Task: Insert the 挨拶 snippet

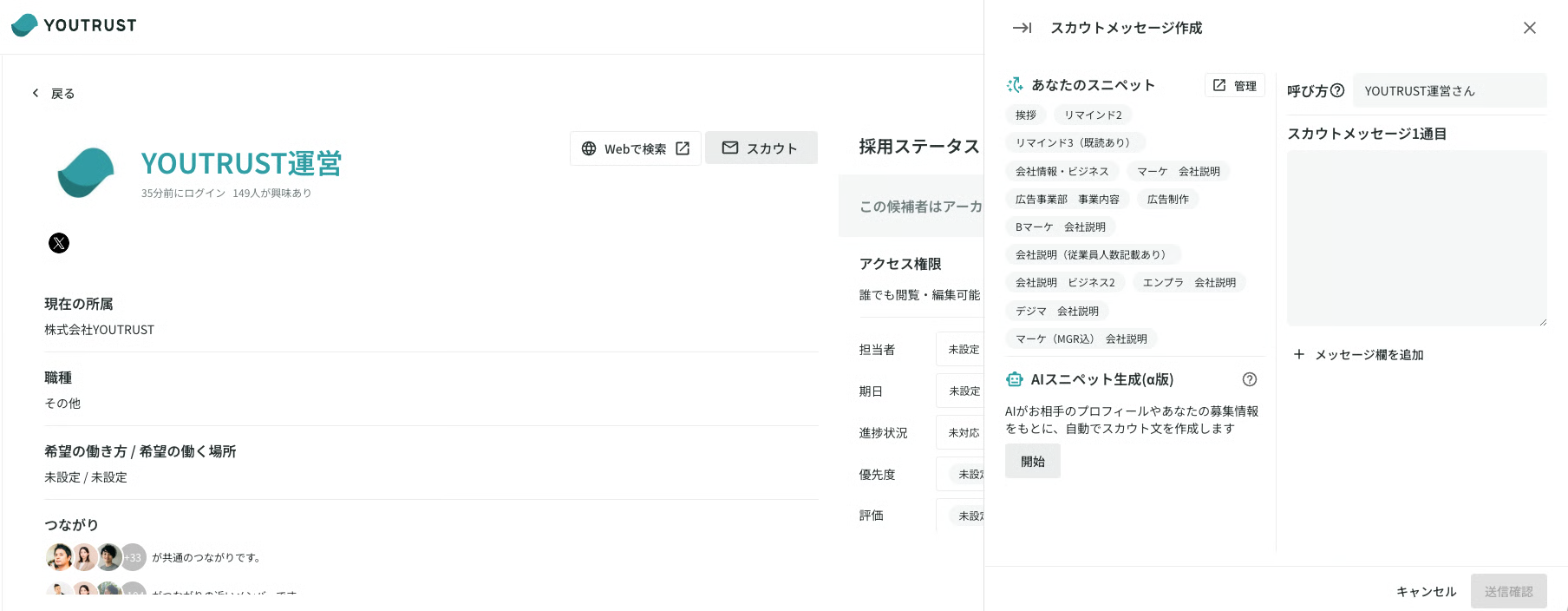Action: click(x=1026, y=115)
